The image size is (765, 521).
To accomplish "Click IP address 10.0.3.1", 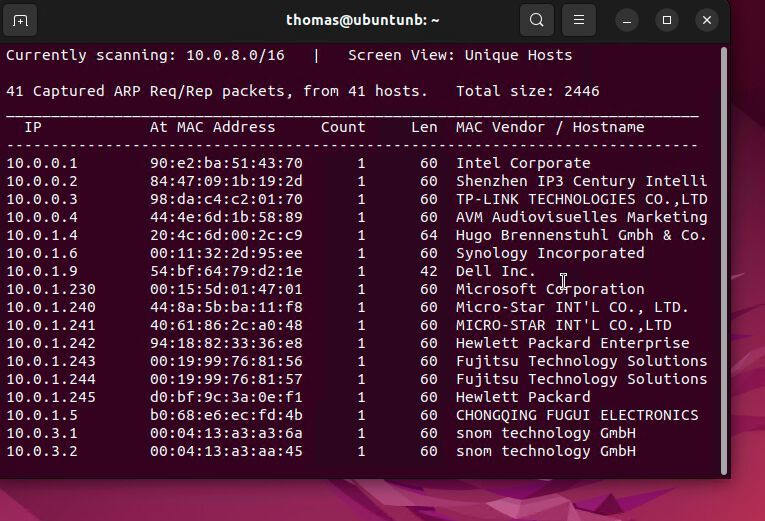I will click(41, 434).
